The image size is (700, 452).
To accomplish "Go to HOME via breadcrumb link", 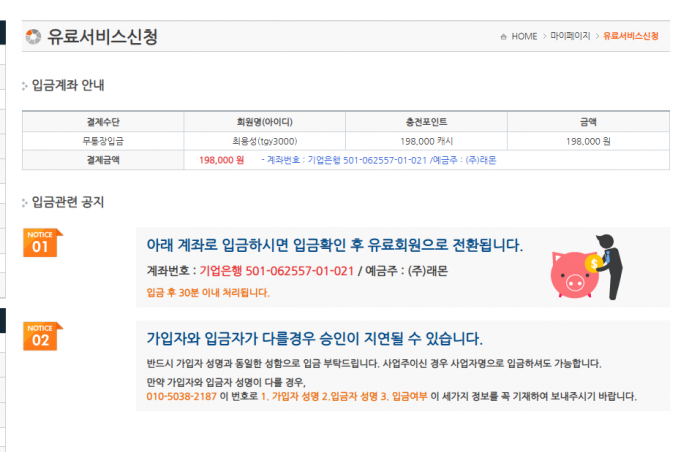I will click(524, 37).
